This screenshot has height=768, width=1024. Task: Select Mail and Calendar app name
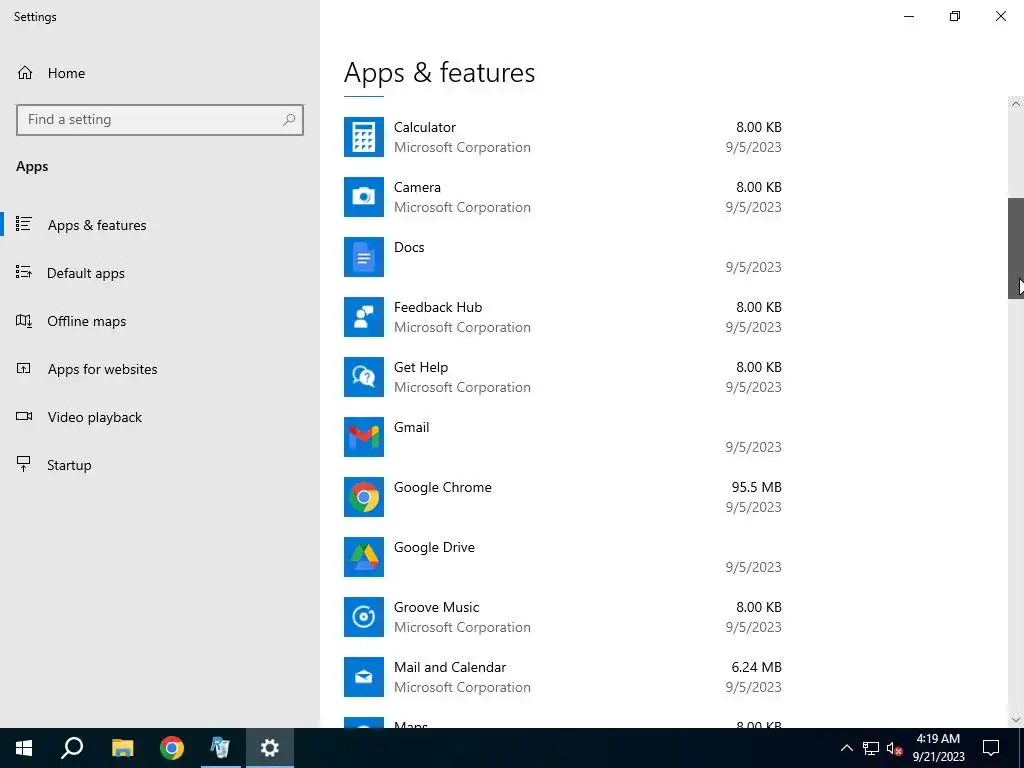click(450, 667)
